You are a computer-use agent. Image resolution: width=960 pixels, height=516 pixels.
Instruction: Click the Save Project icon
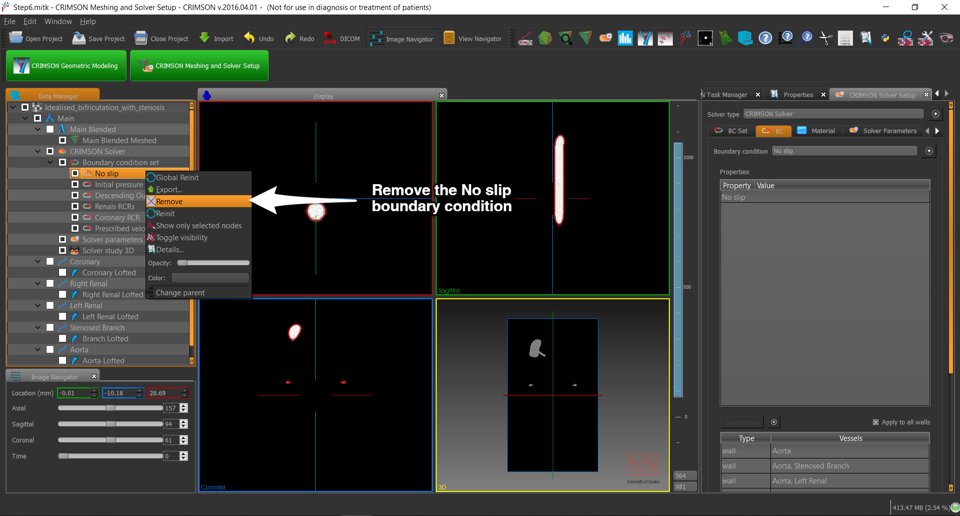[79, 38]
